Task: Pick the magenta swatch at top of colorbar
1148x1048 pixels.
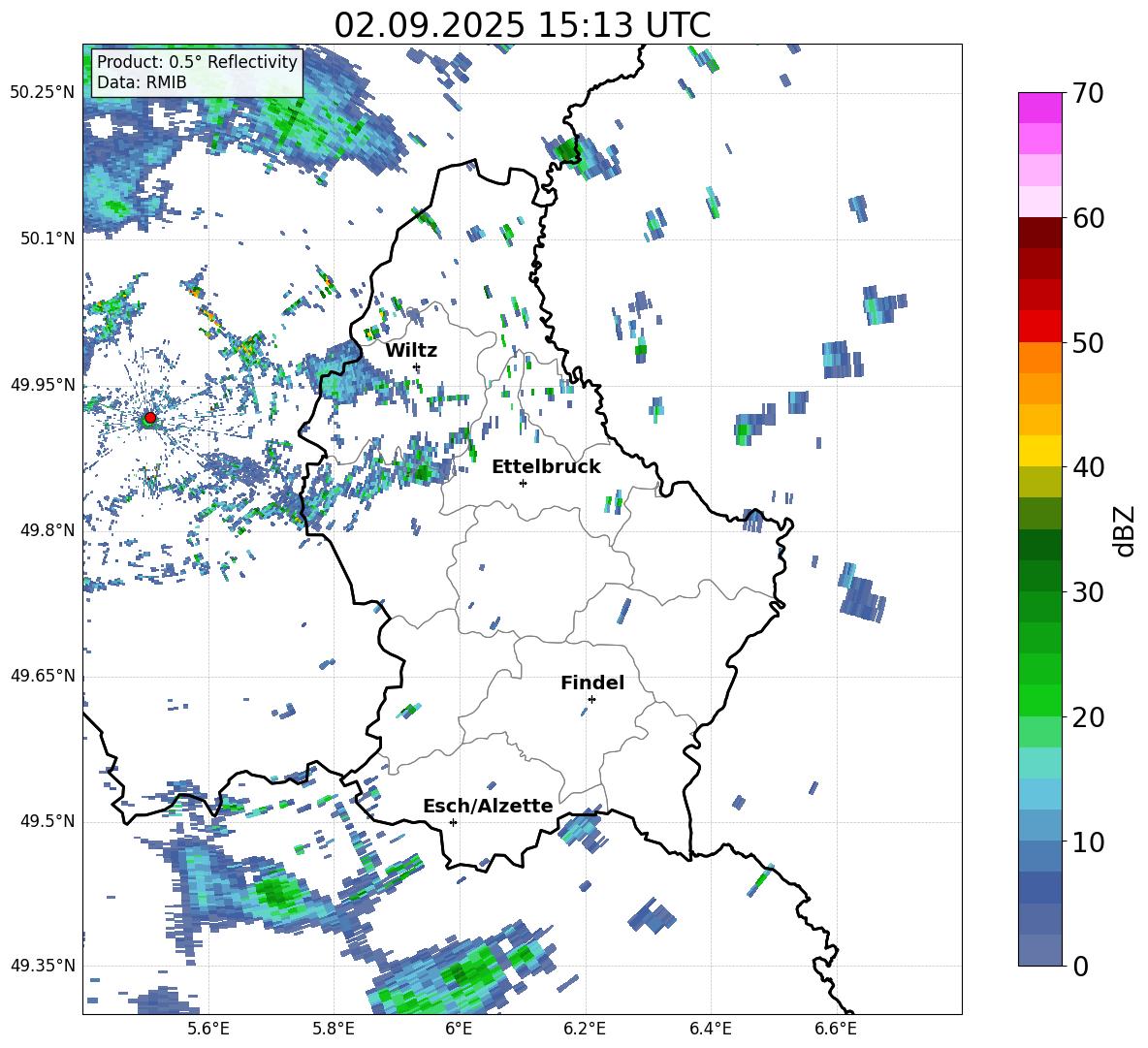Action: [x=1039, y=108]
